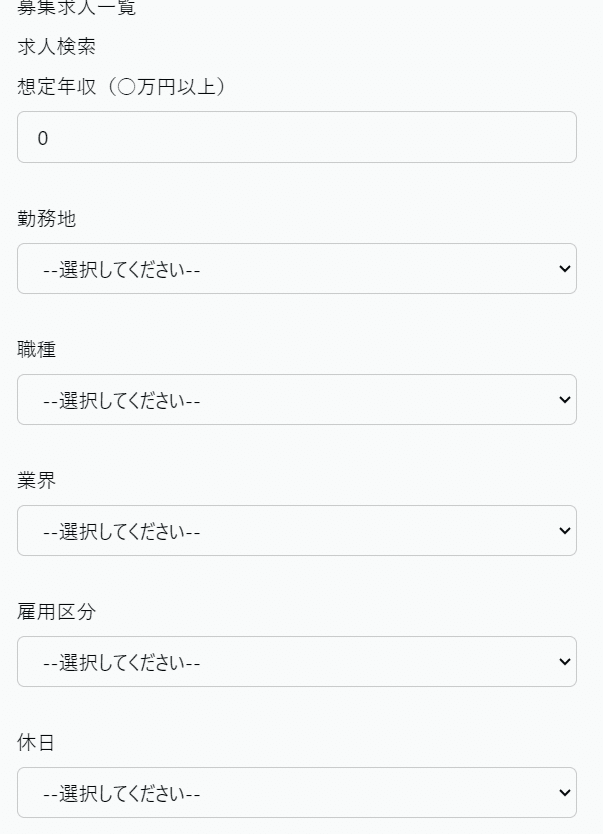Click the 休日 dropdown chevron arrow
Viewport: 603px width, 834px height.
coord(565,793)
